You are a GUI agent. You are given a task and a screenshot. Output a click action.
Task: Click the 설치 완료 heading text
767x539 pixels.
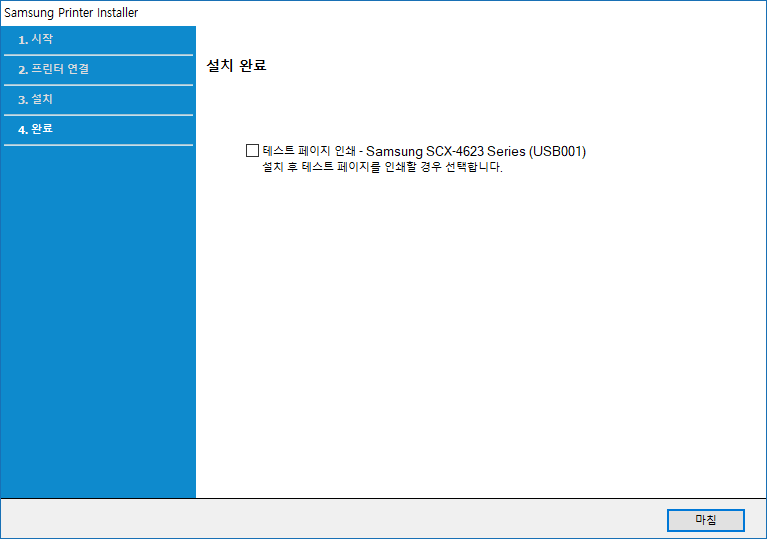[x=236, y=66]
